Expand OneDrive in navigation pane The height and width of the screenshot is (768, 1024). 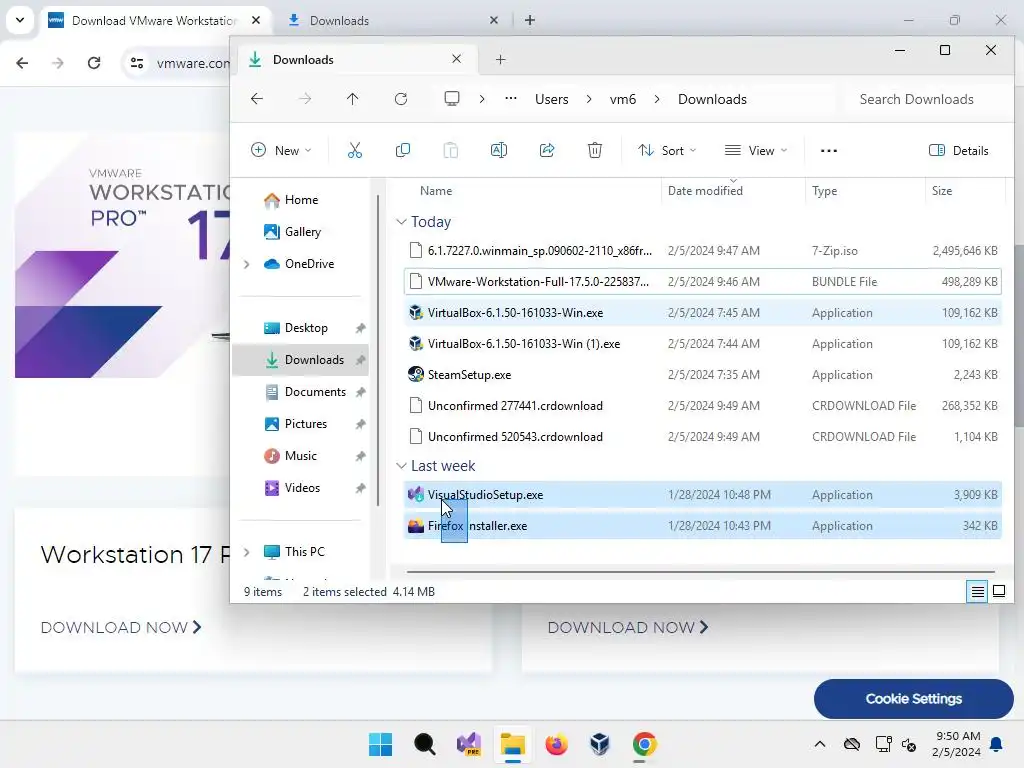tap(247, 264)
